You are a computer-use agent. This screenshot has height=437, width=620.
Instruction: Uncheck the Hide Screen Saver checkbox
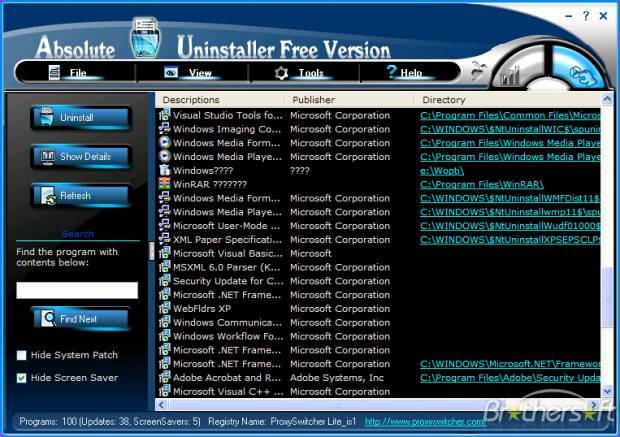21,378
